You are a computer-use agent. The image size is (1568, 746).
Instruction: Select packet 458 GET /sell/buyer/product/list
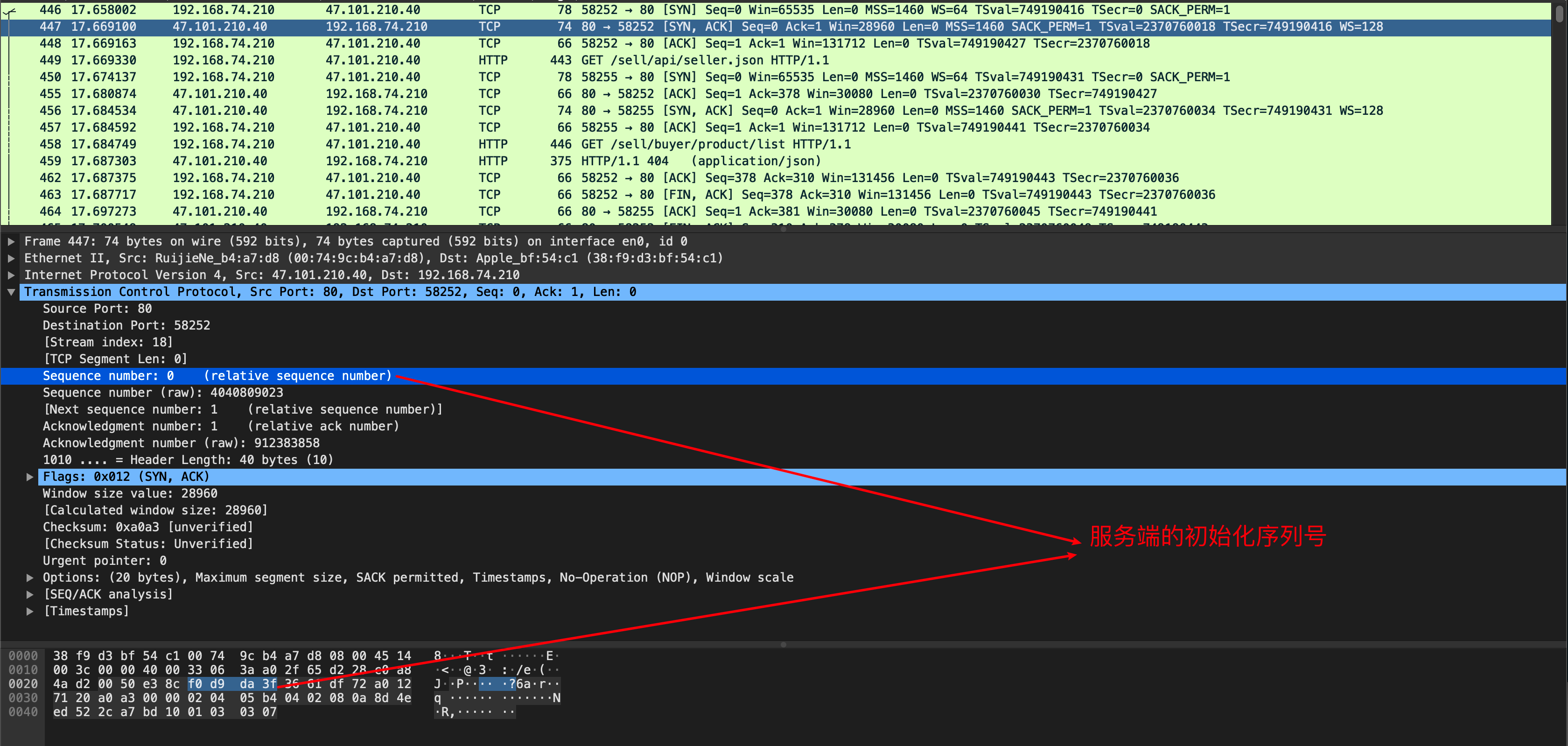tap(715, 144)
